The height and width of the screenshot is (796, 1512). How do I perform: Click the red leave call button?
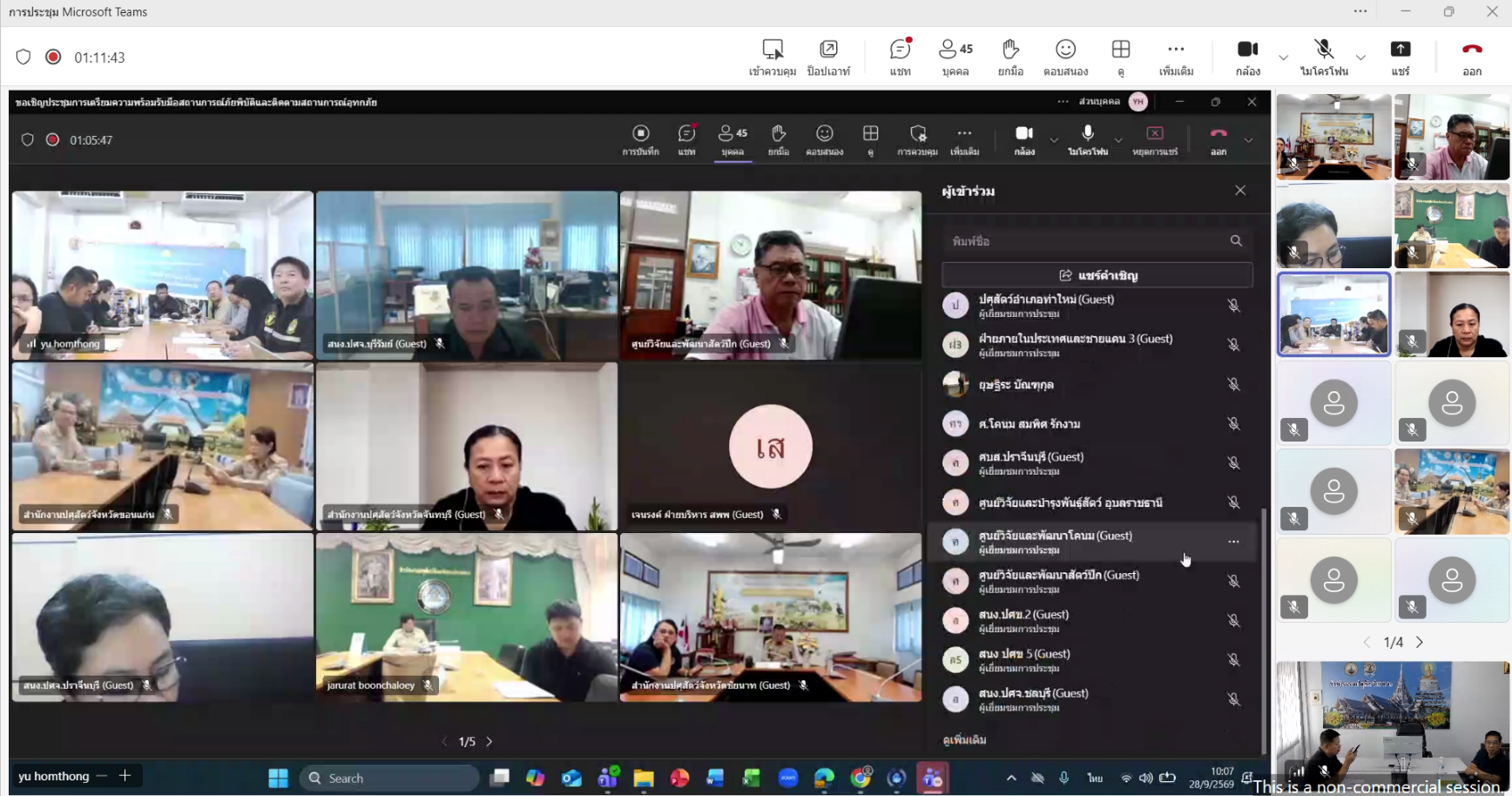pyautogui.click(x=1472, y=57)
